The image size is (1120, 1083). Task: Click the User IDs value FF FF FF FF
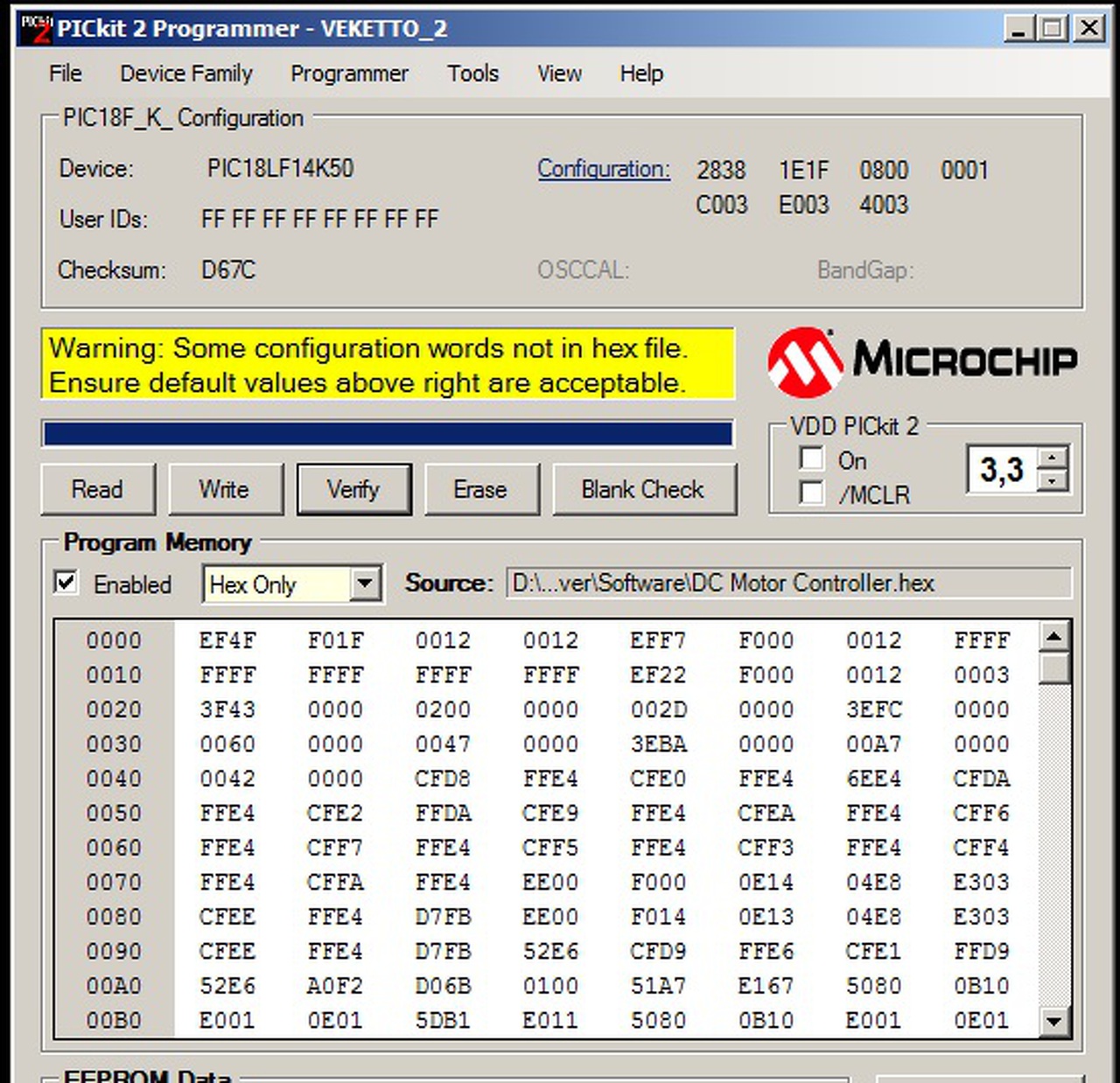point(319,219)
